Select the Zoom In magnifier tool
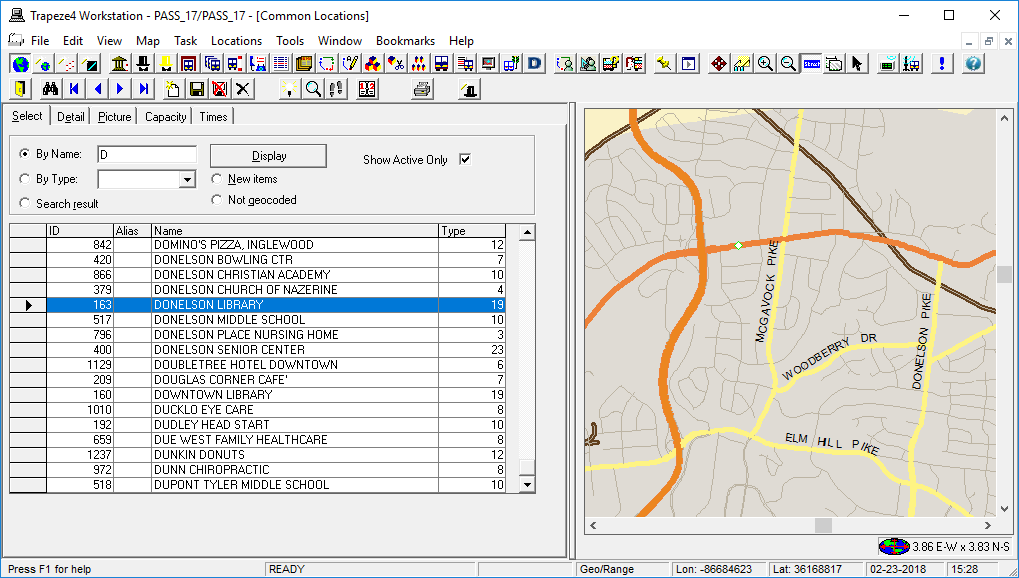Image resolution: width=1019 pixels, height=578 pixels. coord(765,62)
